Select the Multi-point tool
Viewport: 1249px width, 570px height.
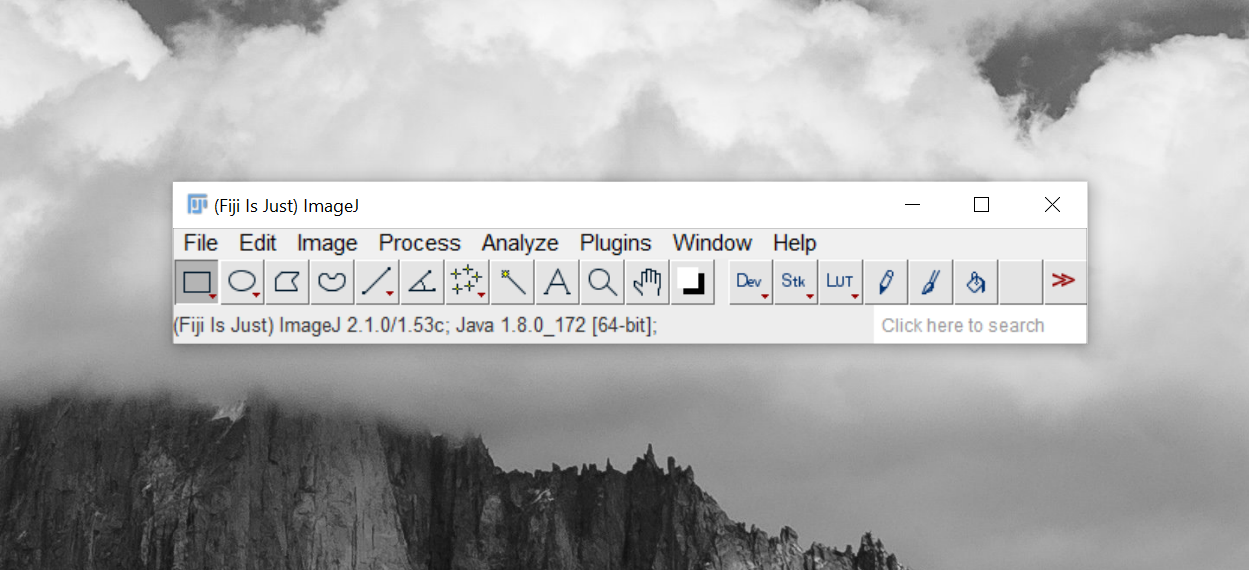tap(467, 282)
